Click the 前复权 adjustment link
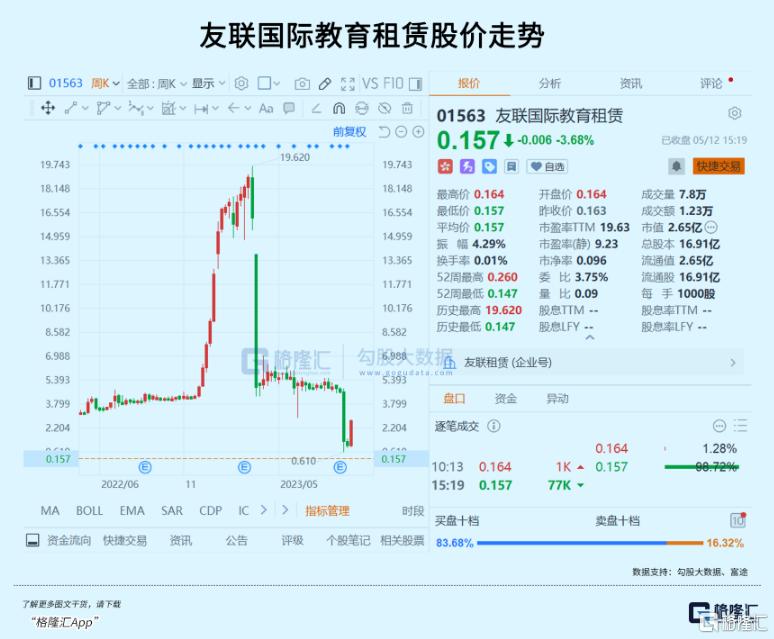The image size is (774, 639). (x=349, y=132)
